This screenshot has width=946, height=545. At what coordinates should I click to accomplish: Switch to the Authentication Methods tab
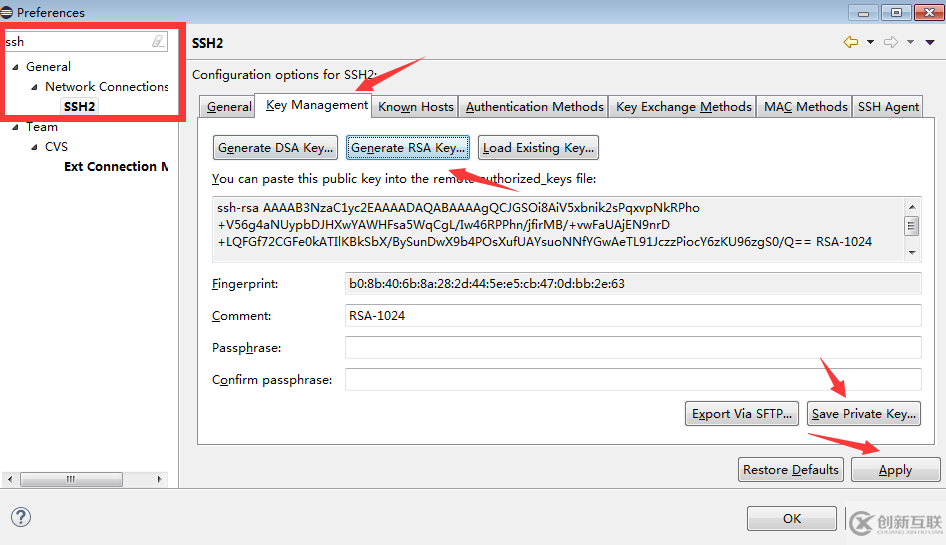(x=535, y=107)
